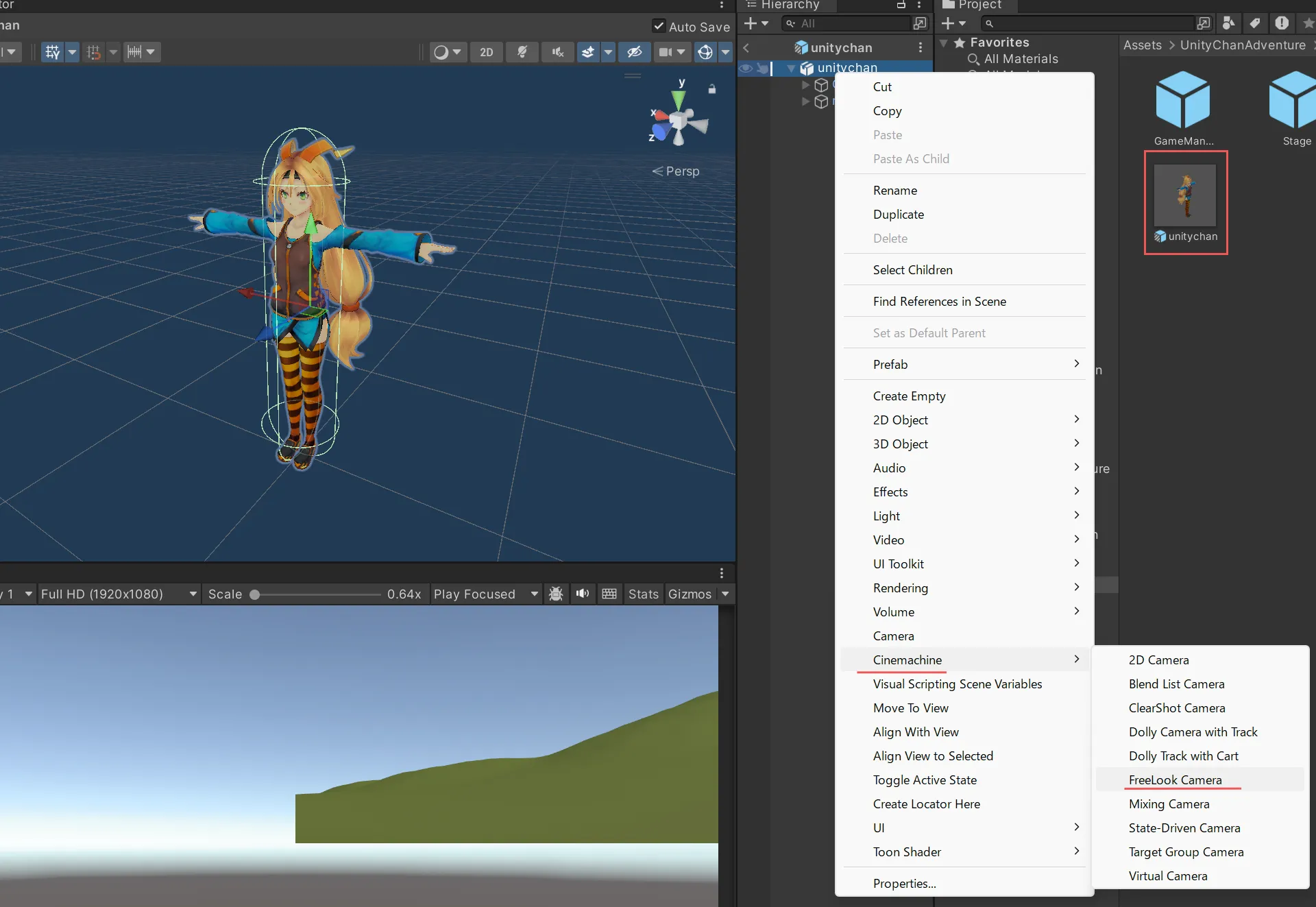Toggle Game view shortcuts keyboard icon

(609, 594)
